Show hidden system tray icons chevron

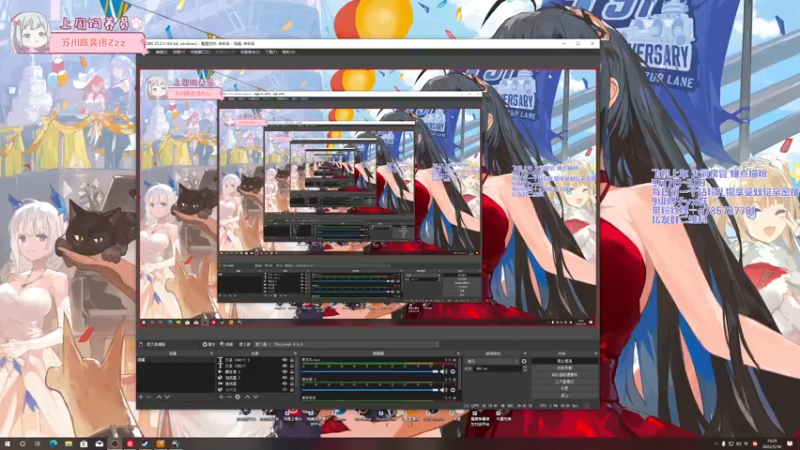[716, 444]
